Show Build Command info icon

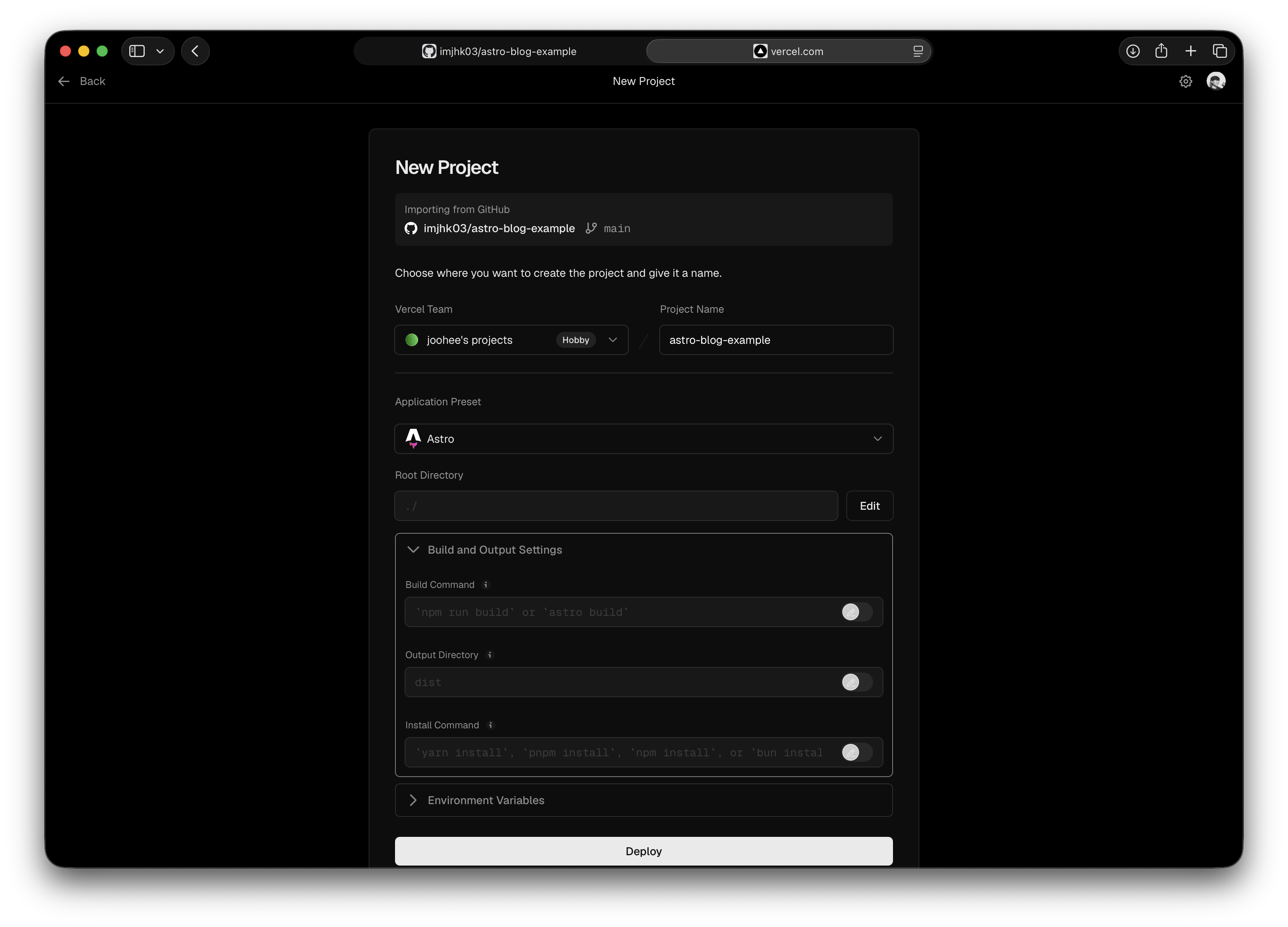click(x=486, y=585)
